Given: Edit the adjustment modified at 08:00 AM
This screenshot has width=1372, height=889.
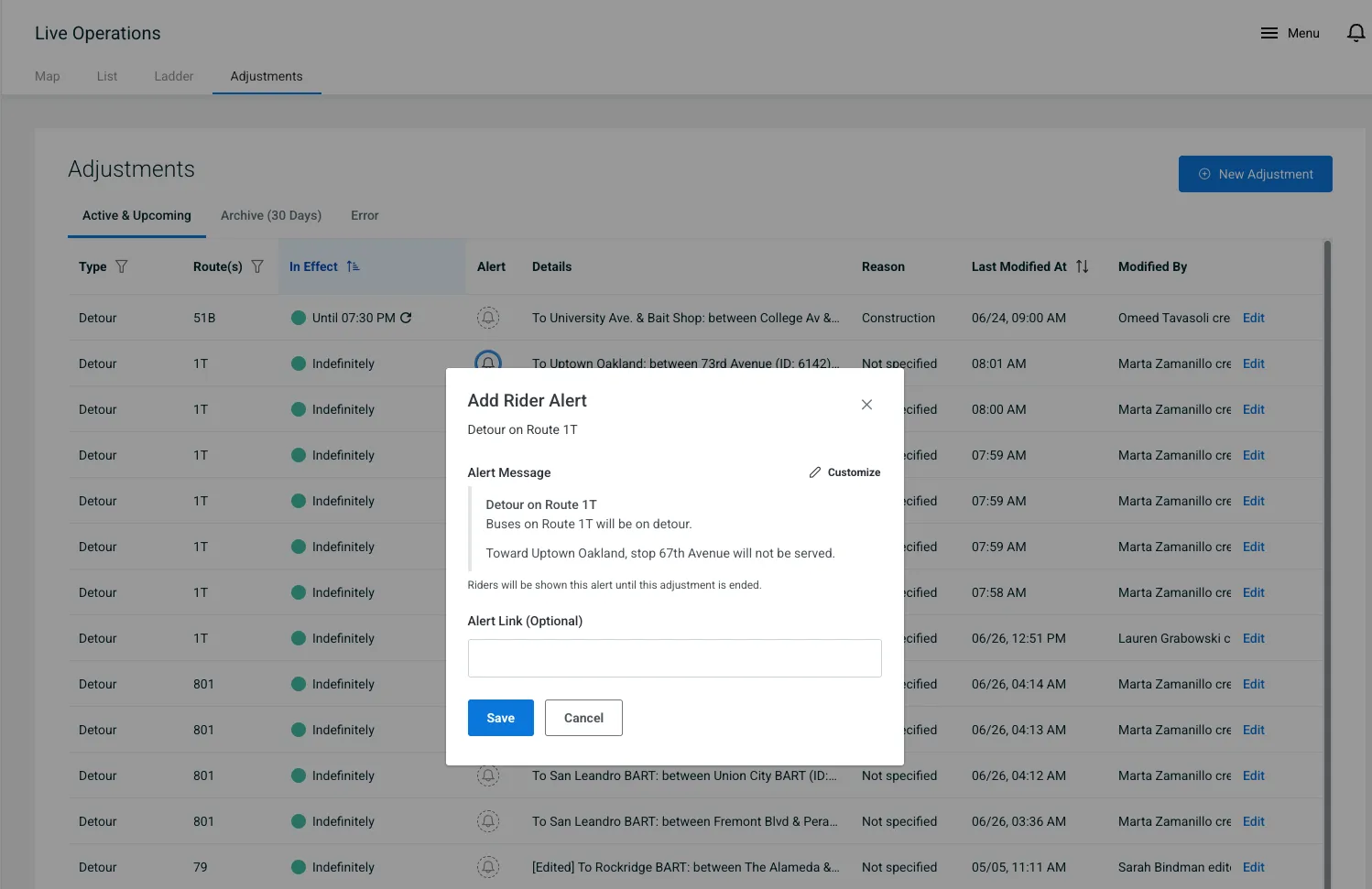Looking at the screenshot, I should (1254, 409).
